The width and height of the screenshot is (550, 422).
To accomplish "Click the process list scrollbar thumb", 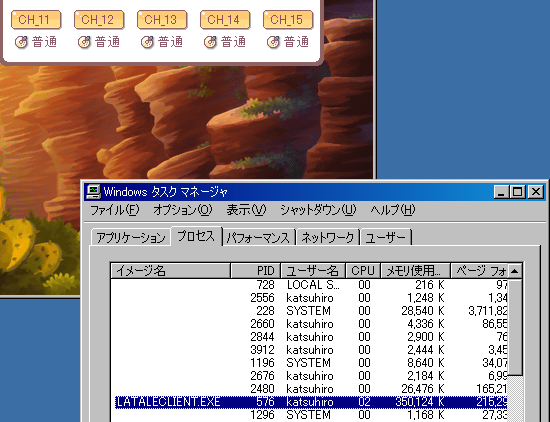I will (x=515, y=327).
